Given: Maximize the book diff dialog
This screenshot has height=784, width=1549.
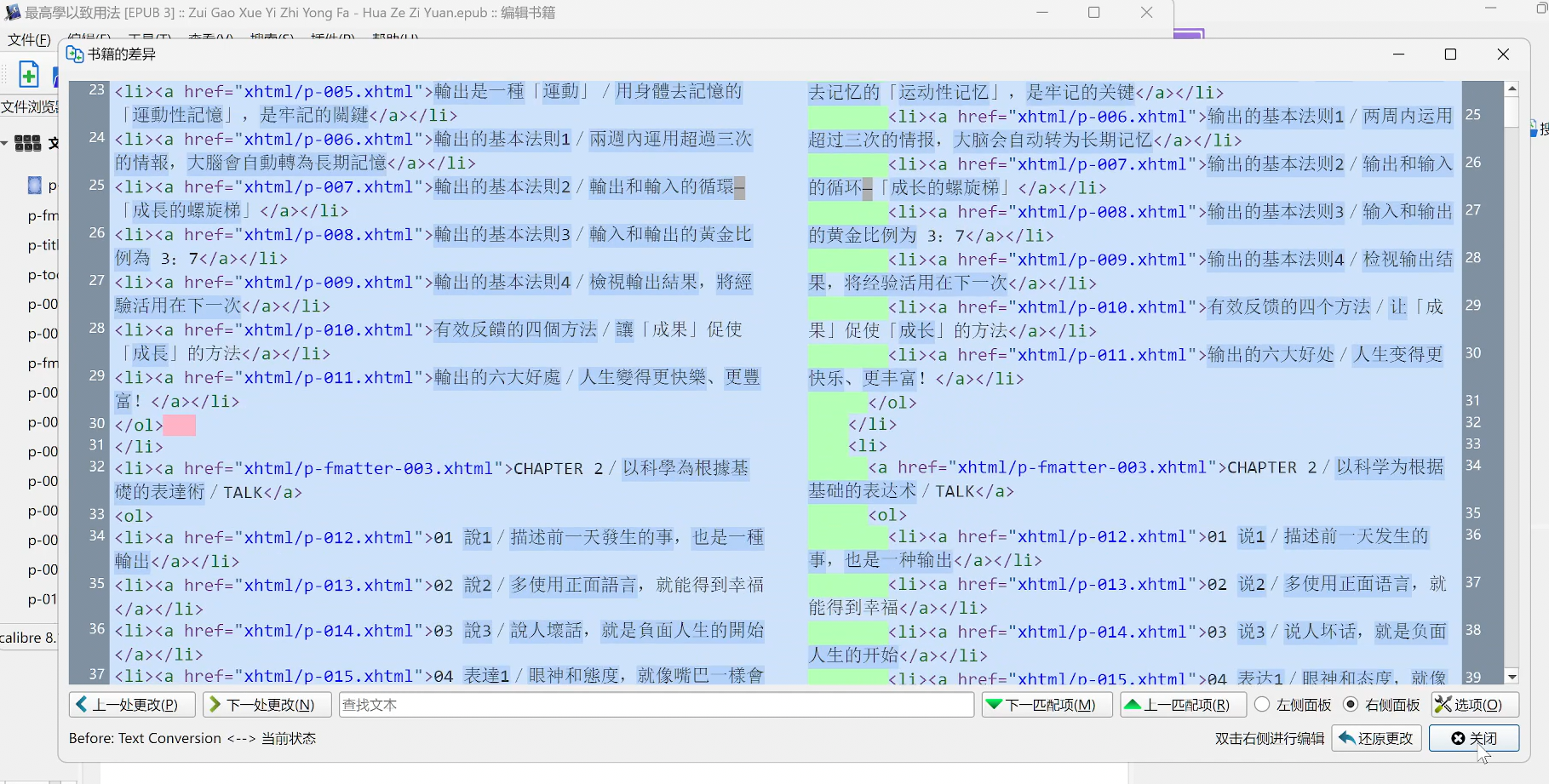Looking at the screenshot, I should 1450,54.
